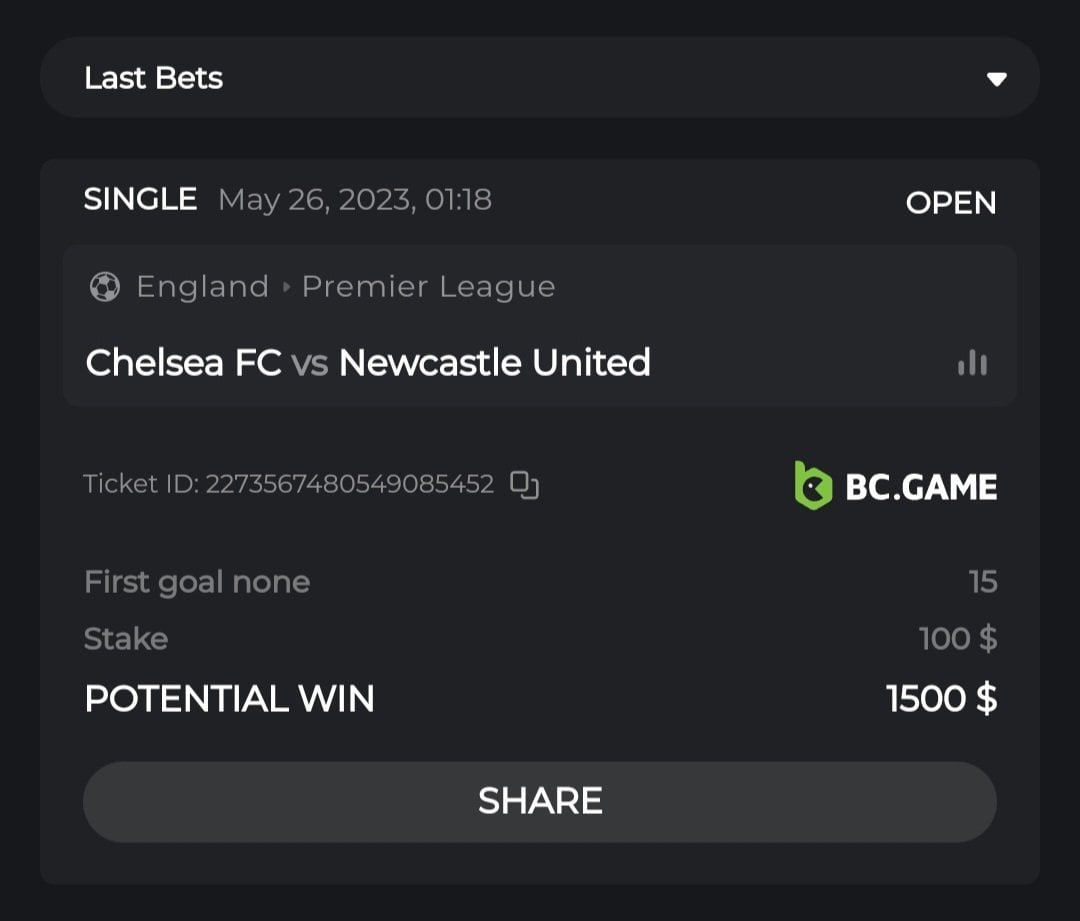Screen dimensions: 1080x921
Task: Open match statistics bar chart icon
Action: 972,363
